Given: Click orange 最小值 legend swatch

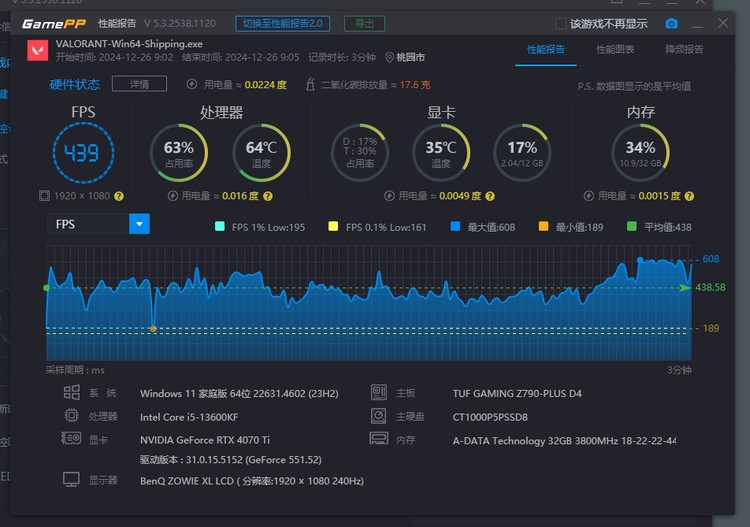Looking at the screenshot, I should click(543, 226).
